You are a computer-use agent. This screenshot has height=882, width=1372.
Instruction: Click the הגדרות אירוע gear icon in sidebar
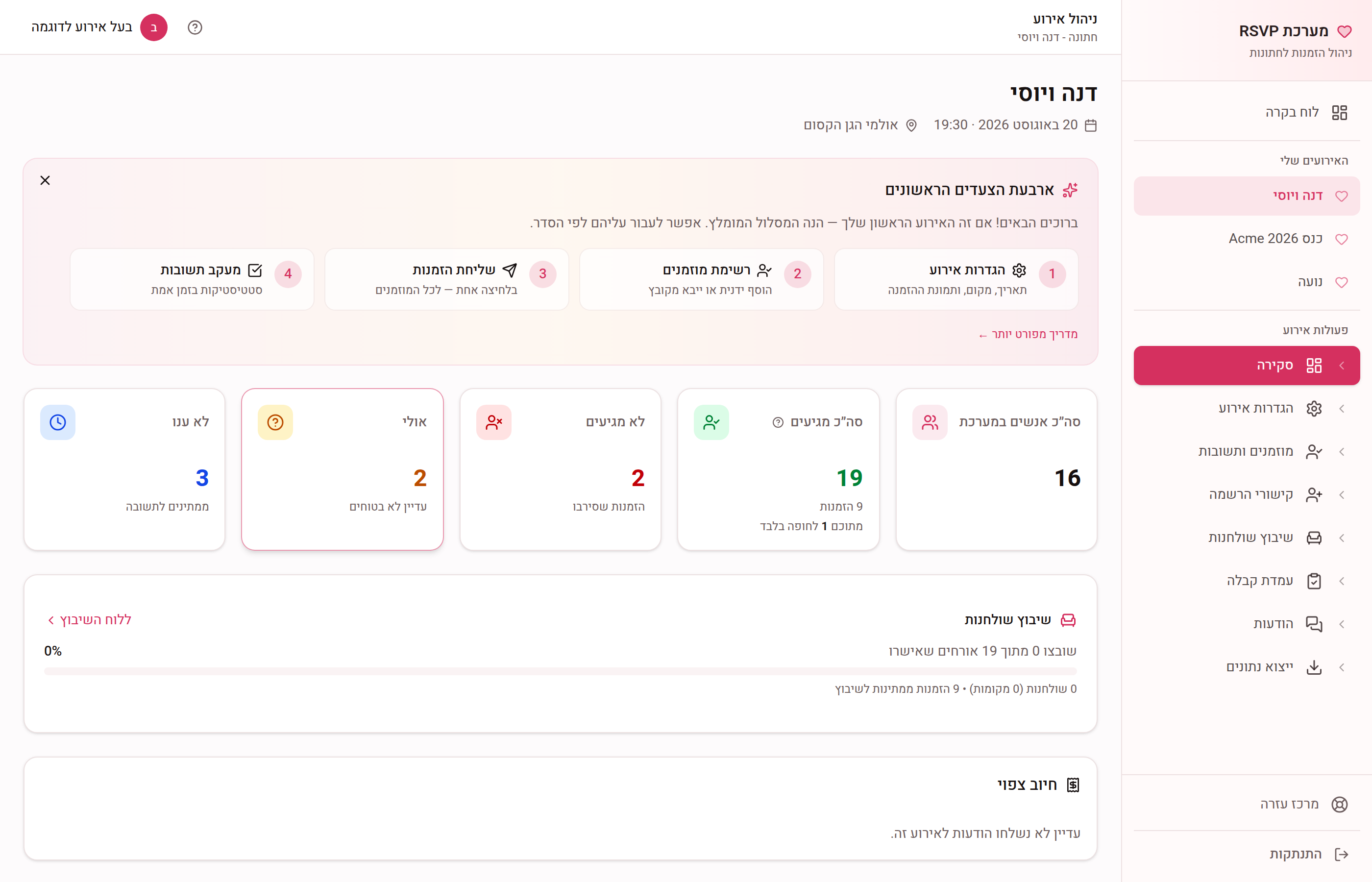(x=1314, y=408)
